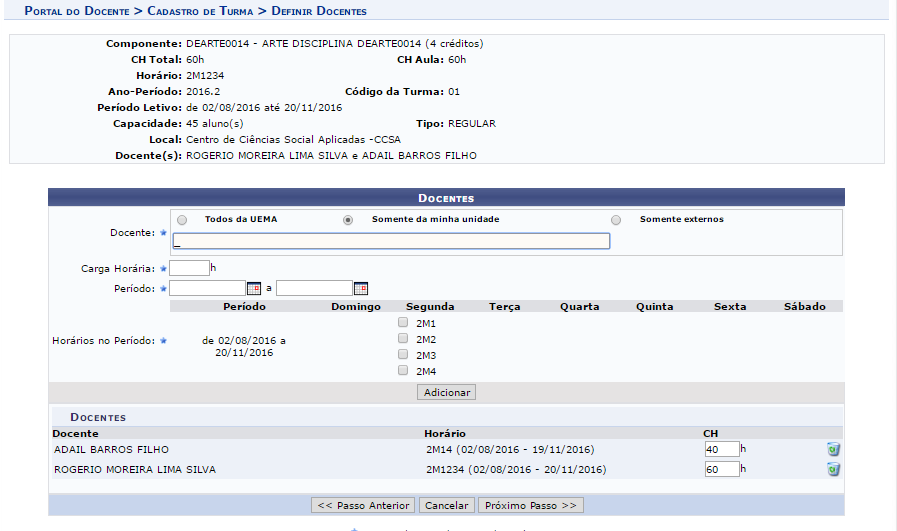The width and height of the screenshot is (897, 531).
Task: Check the 2M1 schedule checkbox
Action: tap(403, 322)
